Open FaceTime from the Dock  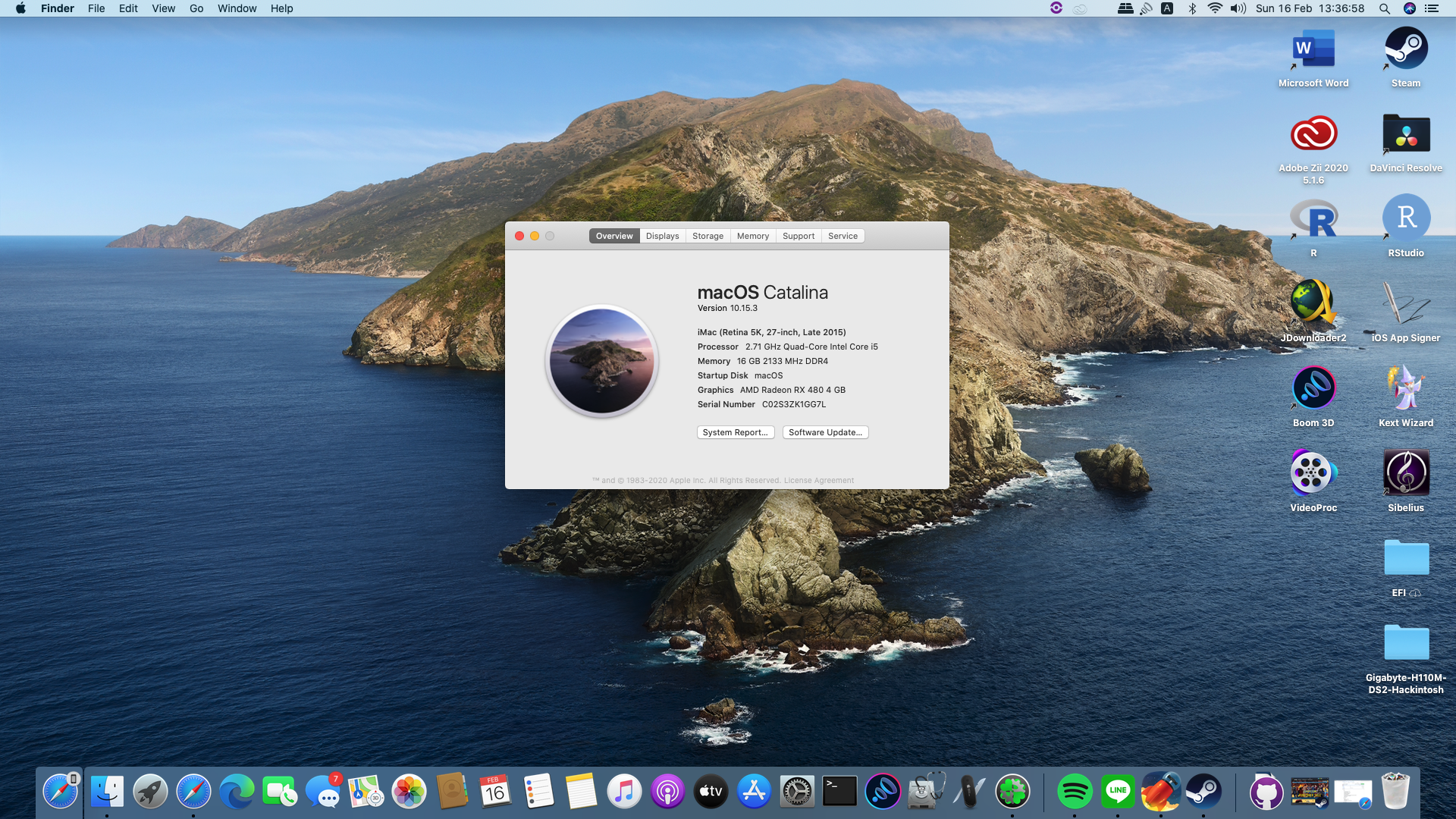[x=280, y=792]
